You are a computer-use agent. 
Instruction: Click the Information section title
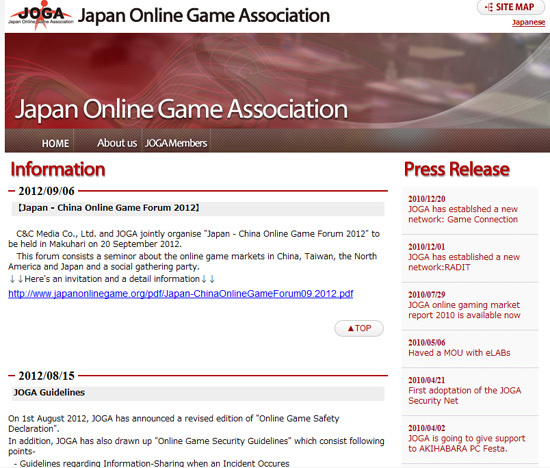pos(58,169)
